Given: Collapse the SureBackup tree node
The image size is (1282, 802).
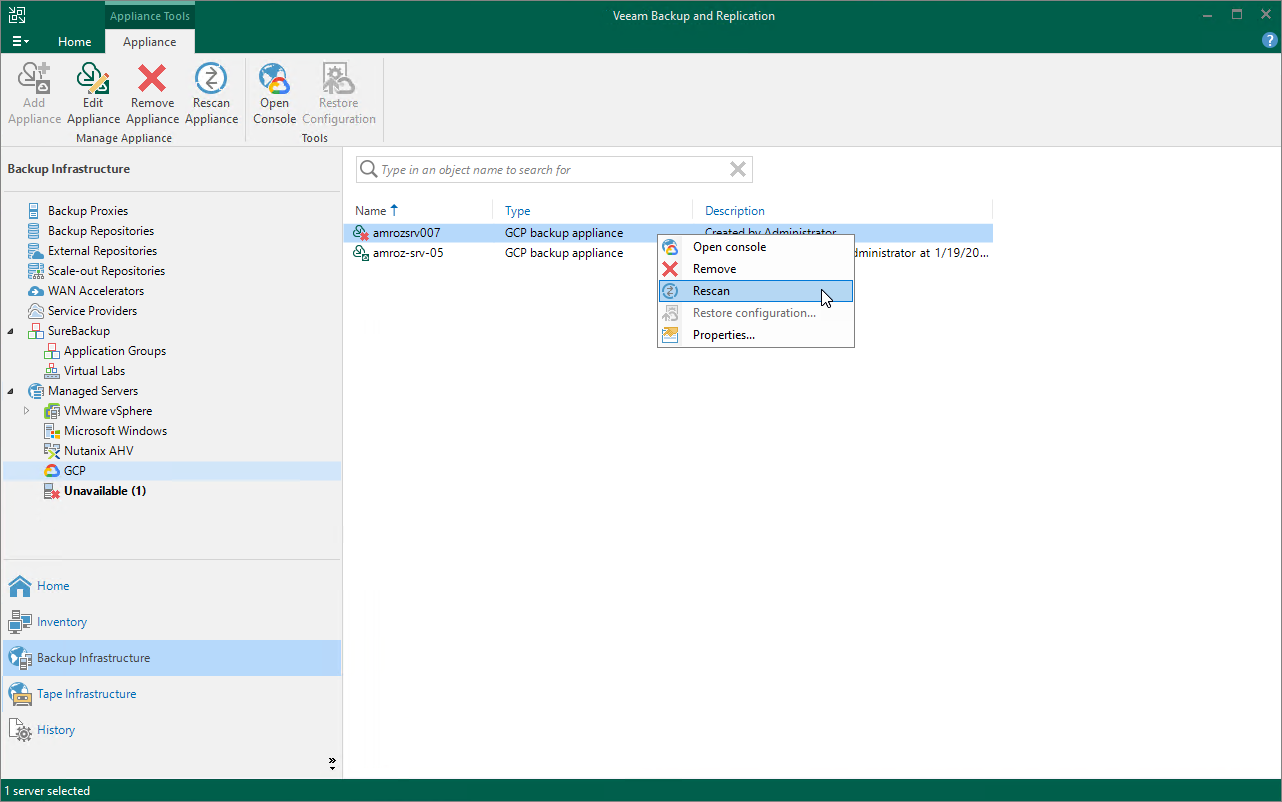Looking at the screenshot, I should coord(11,331).
